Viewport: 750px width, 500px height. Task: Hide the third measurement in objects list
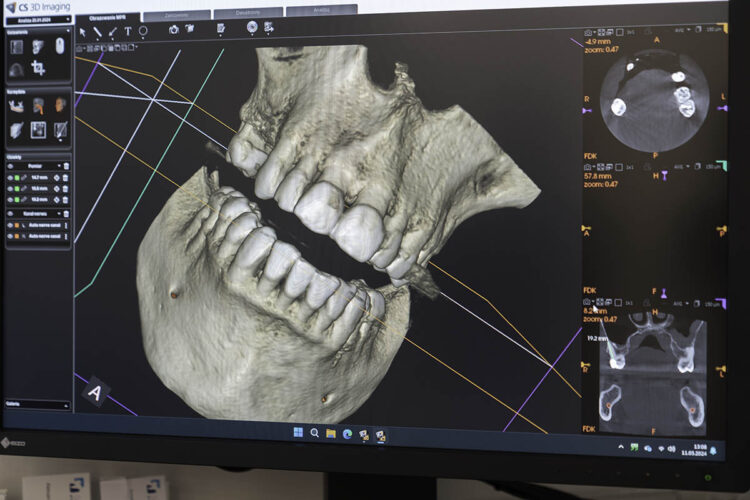point(10,199)
